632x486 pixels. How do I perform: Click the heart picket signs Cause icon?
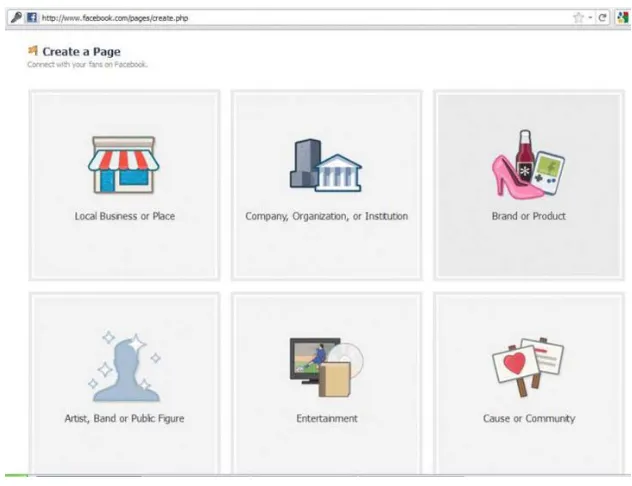[x=528, y=367]
